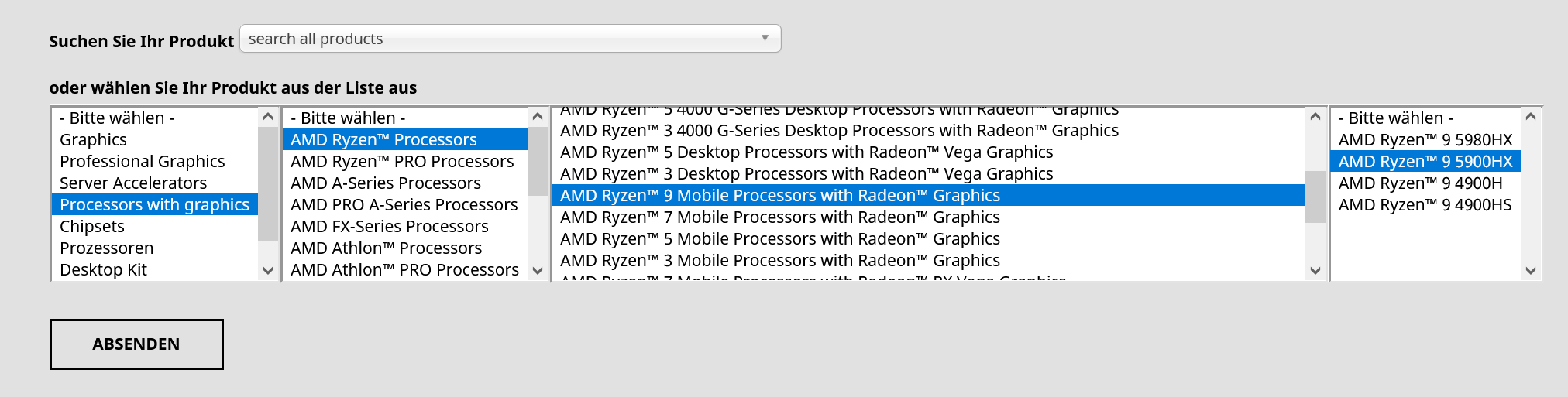This screenshot has height=397, width=1568.
Task: Select Graphics in the category list
Action: [x=155, y=139]
